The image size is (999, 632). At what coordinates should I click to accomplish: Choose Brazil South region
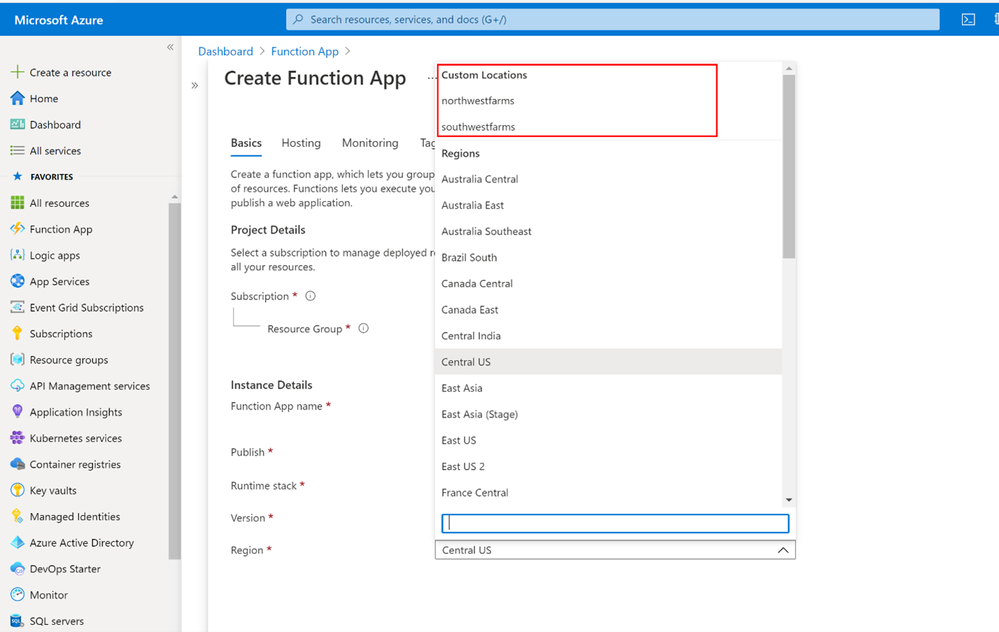click(608, 257)
